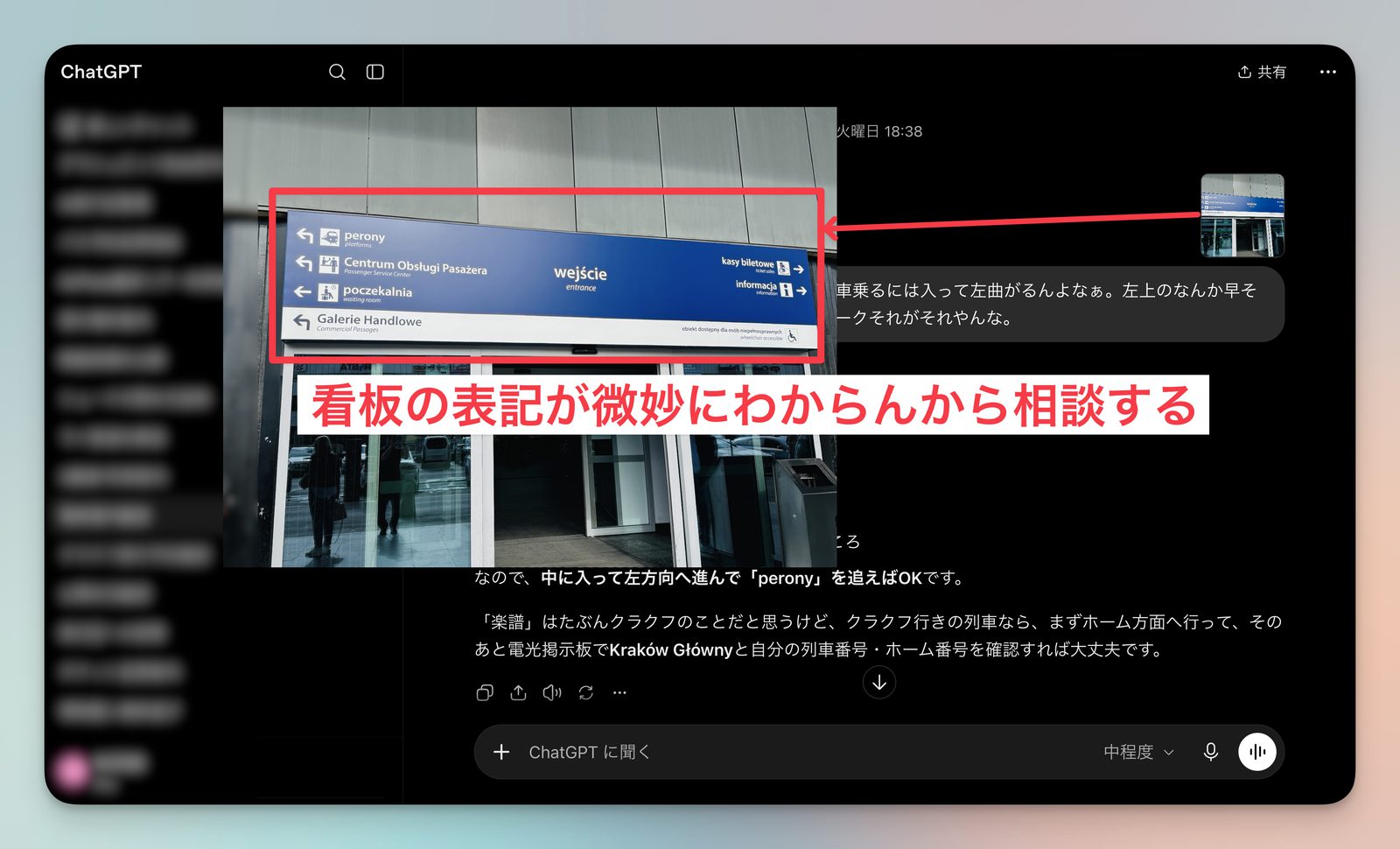Open the chat search icon

pyautogui.click(x=337, y=72)
